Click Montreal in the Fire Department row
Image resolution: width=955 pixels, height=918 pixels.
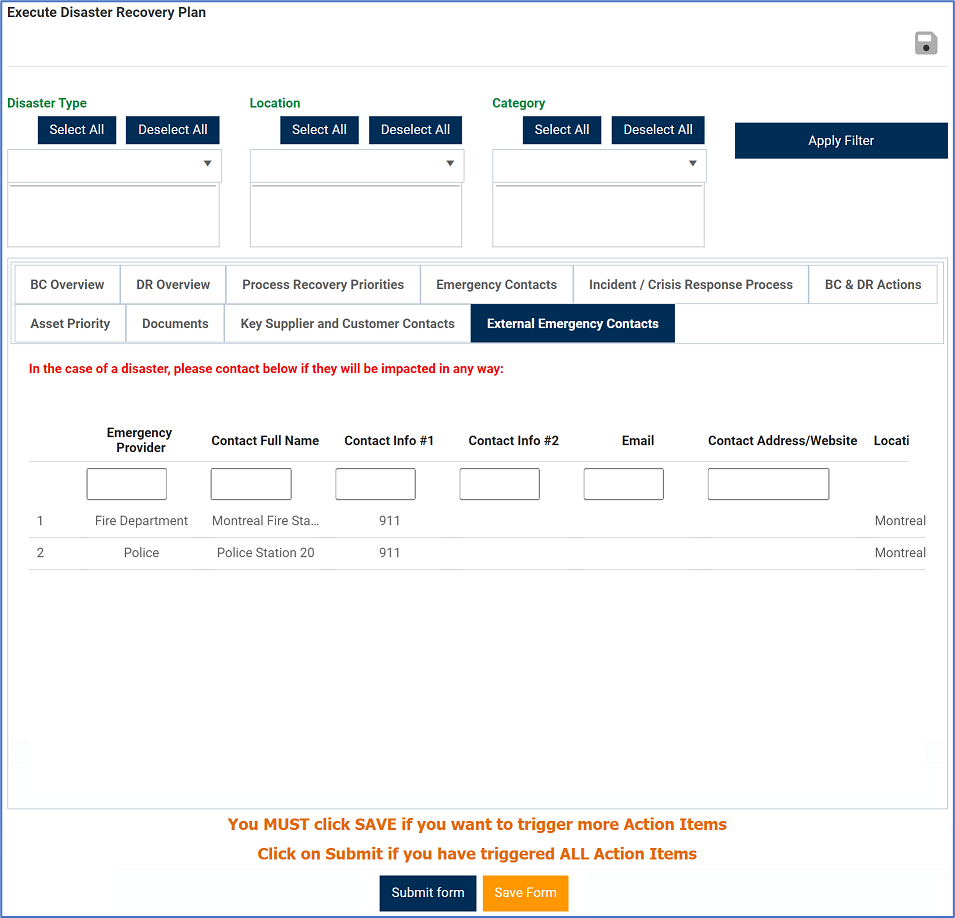click(x=900, y=521)
